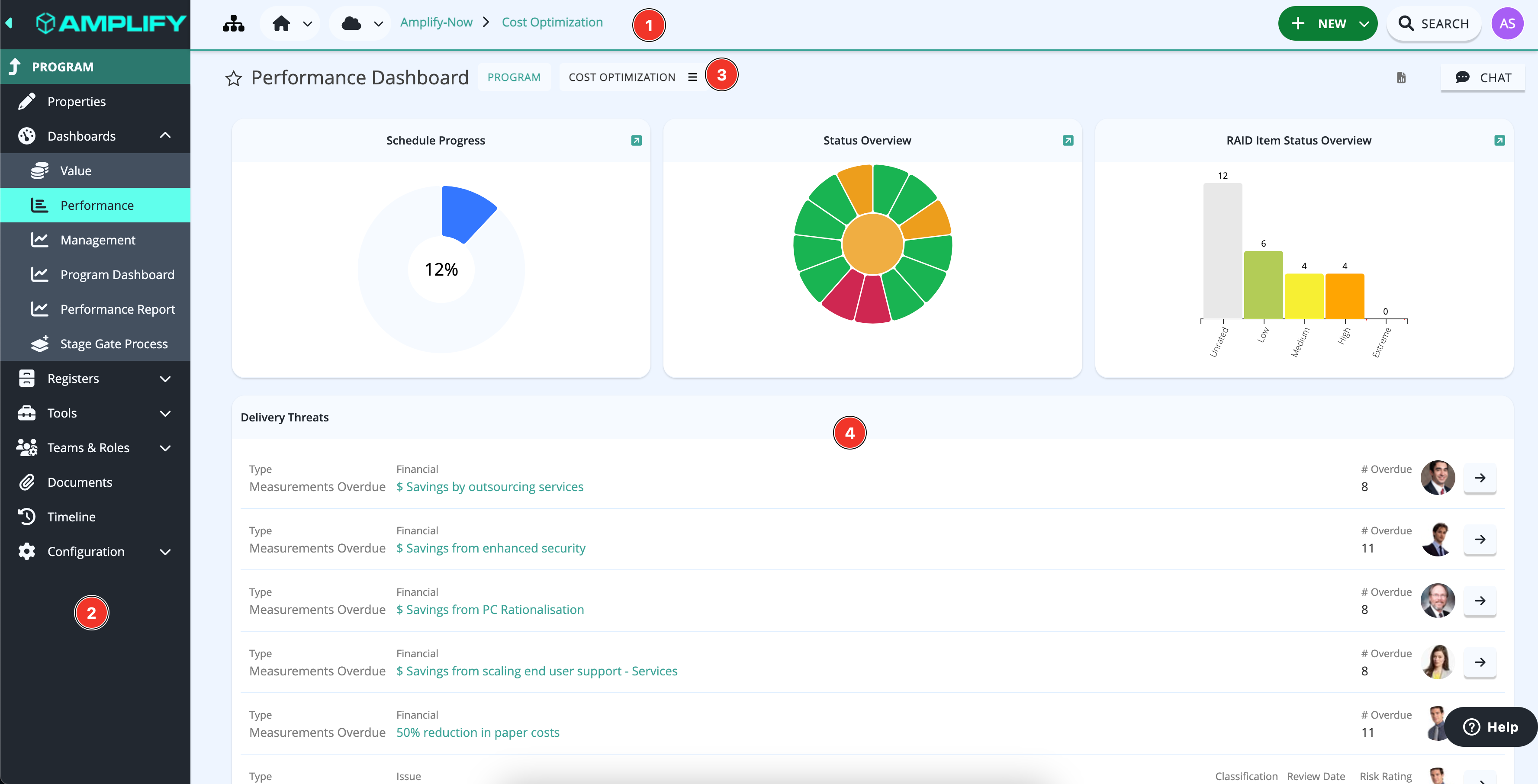Expand the Schedule Progress widget to full view

click(x=637, y=140)
